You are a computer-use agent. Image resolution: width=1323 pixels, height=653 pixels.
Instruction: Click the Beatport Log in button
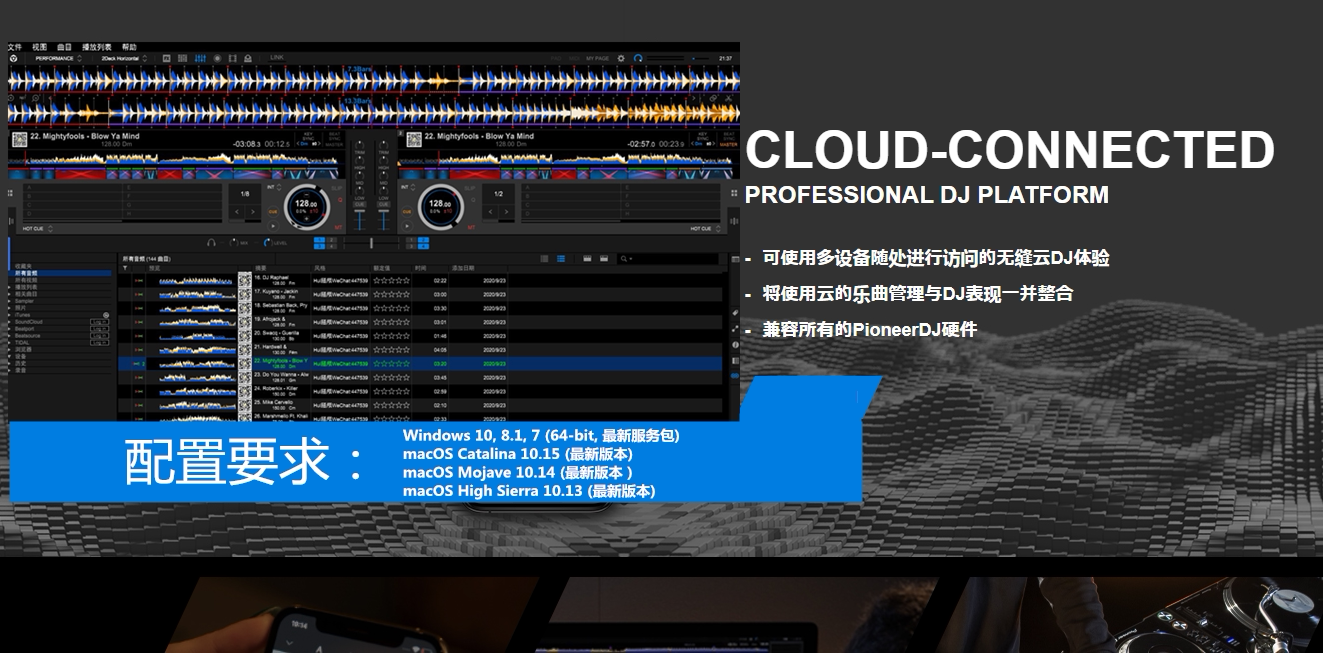click(x=99, y=329)
